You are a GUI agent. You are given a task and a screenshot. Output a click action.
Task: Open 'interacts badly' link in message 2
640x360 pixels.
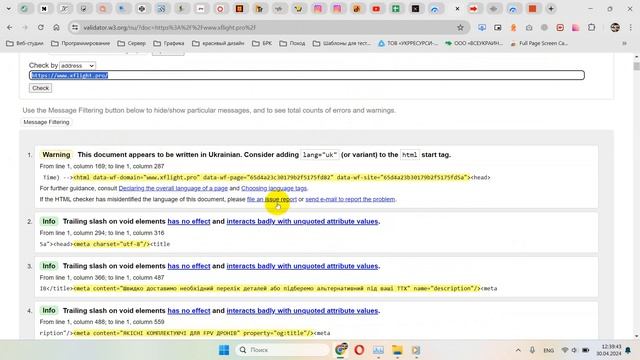(302, 221)
